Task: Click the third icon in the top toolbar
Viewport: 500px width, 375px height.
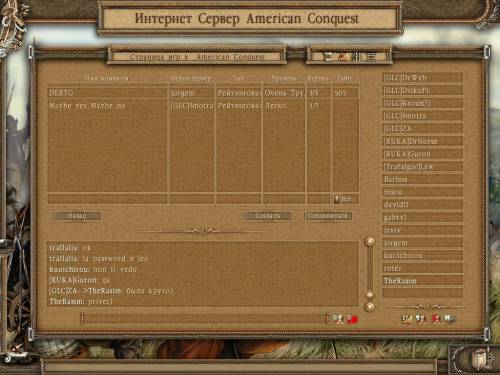Action: click(356, 56)
